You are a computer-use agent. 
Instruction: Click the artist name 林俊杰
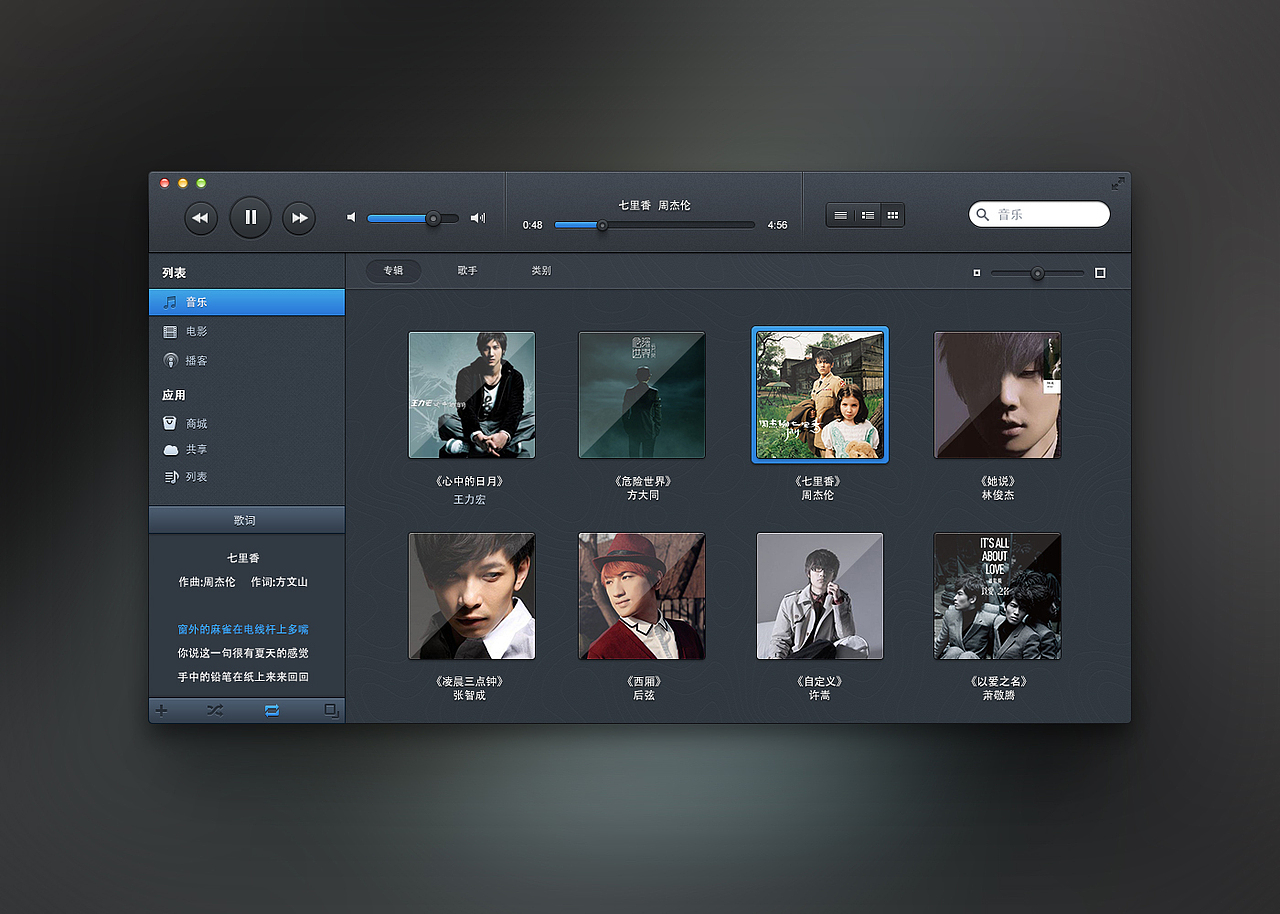click(998, 495)
